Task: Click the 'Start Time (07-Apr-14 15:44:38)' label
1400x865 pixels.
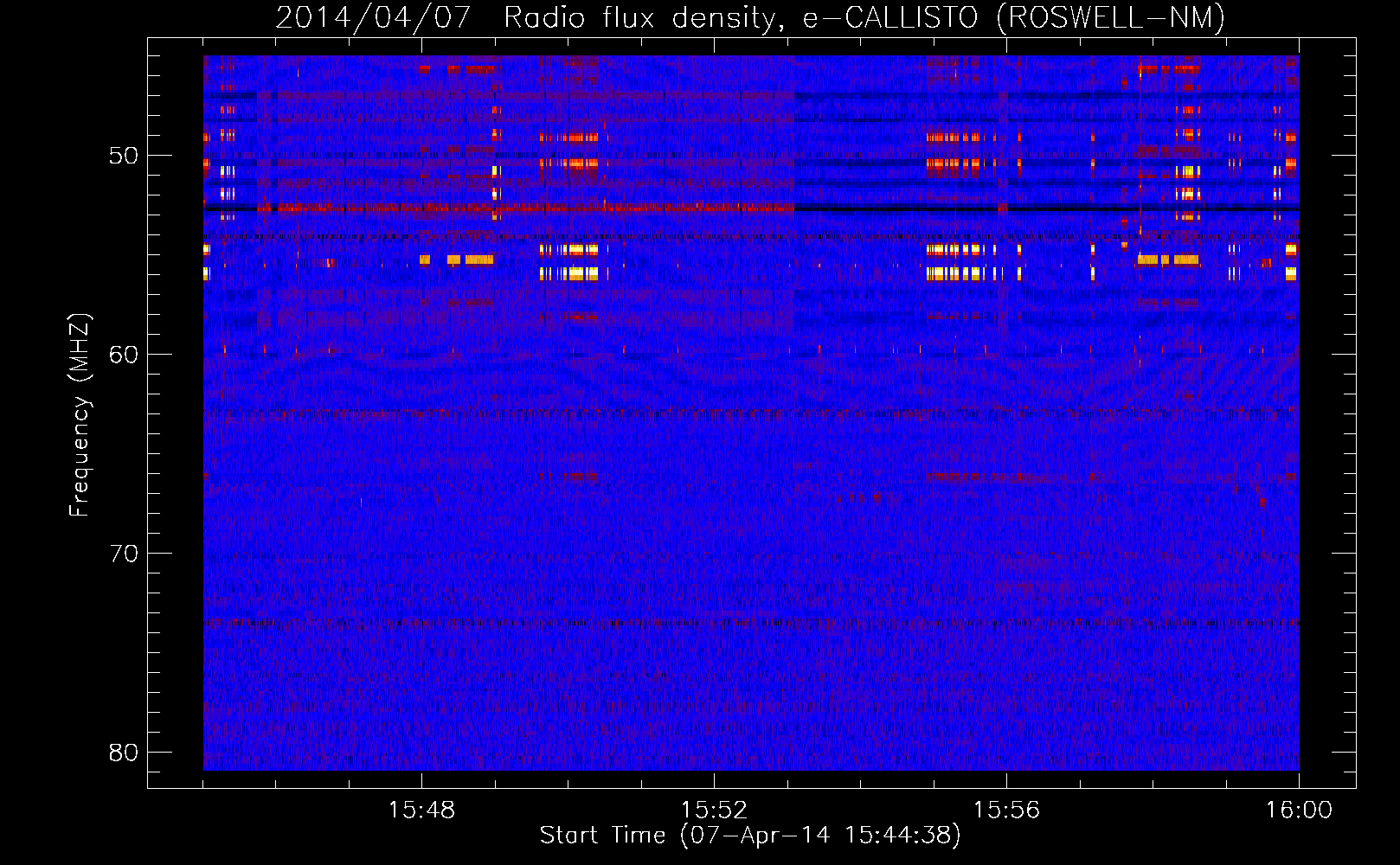Action: click(750, 836)
